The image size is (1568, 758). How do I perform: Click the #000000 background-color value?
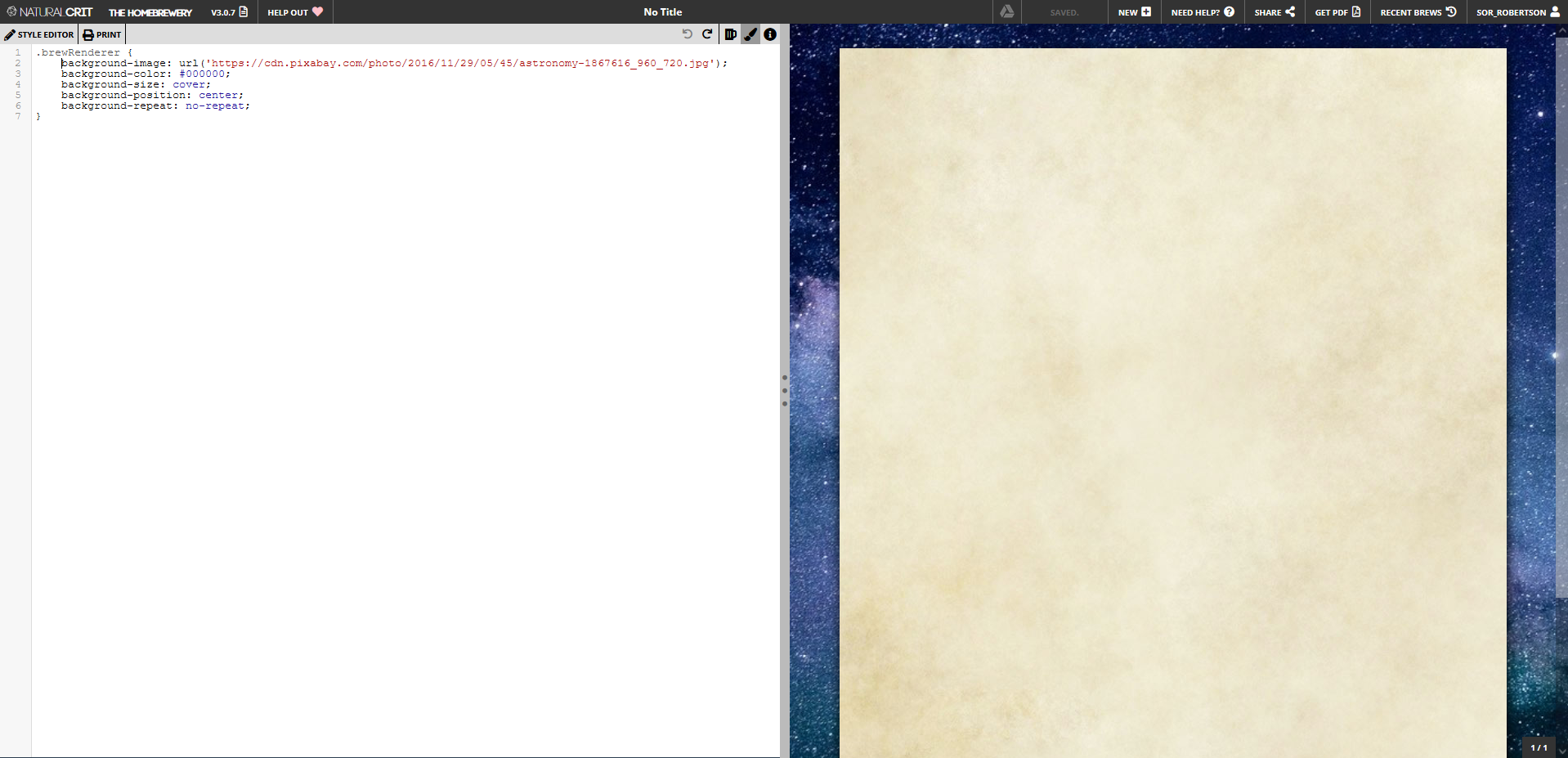click(203, 74)
